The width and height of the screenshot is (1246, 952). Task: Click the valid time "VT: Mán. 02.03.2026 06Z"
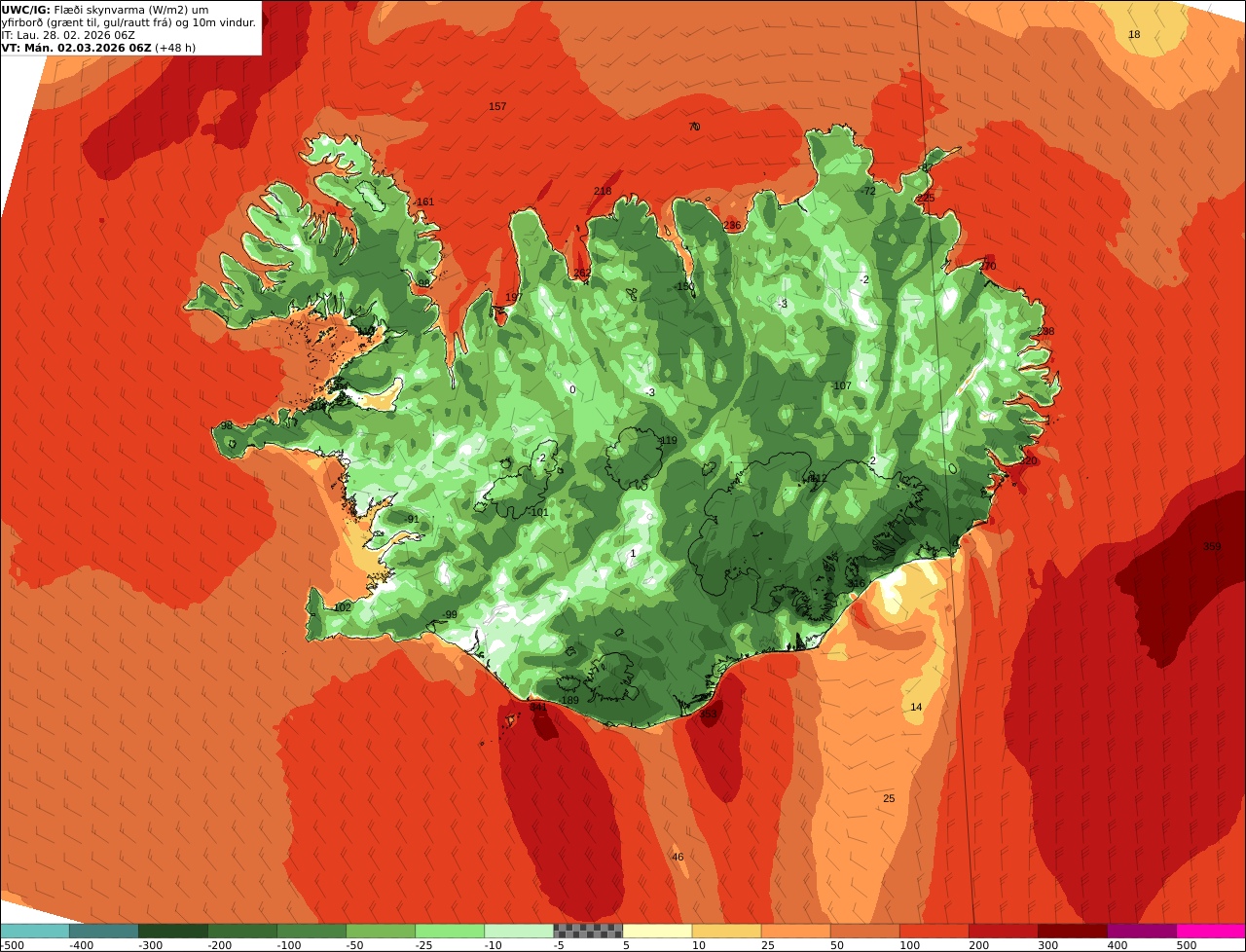(77, 47)
